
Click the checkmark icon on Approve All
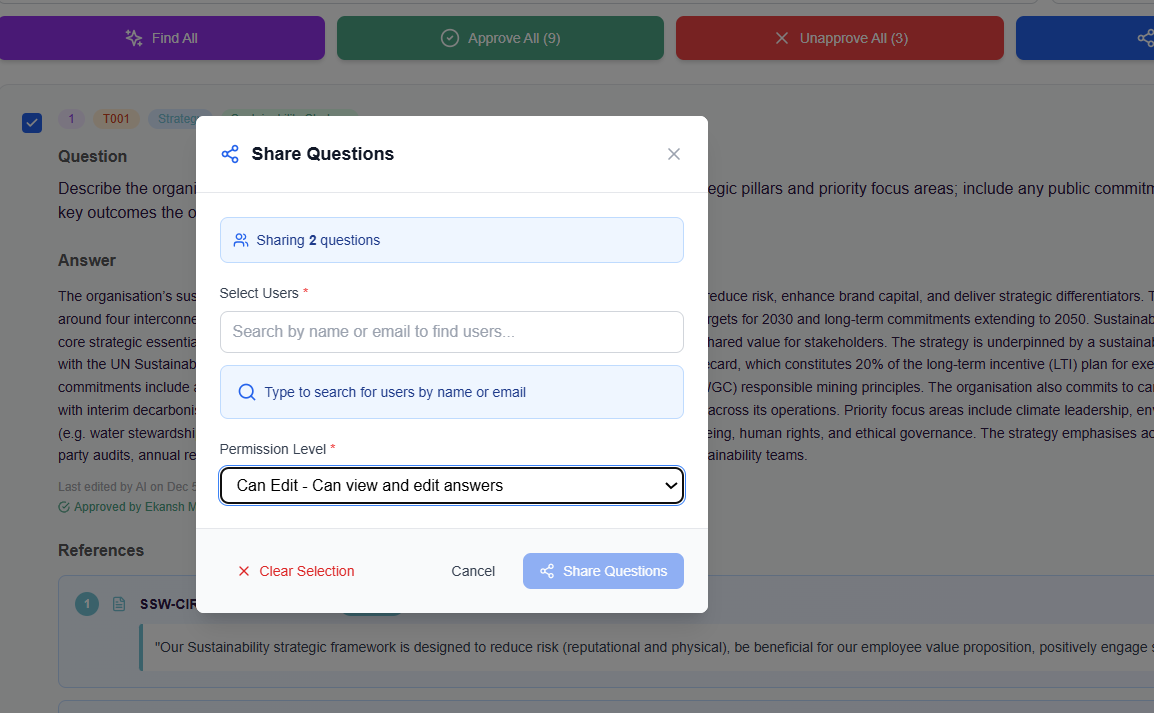click(x=450, y=38)
